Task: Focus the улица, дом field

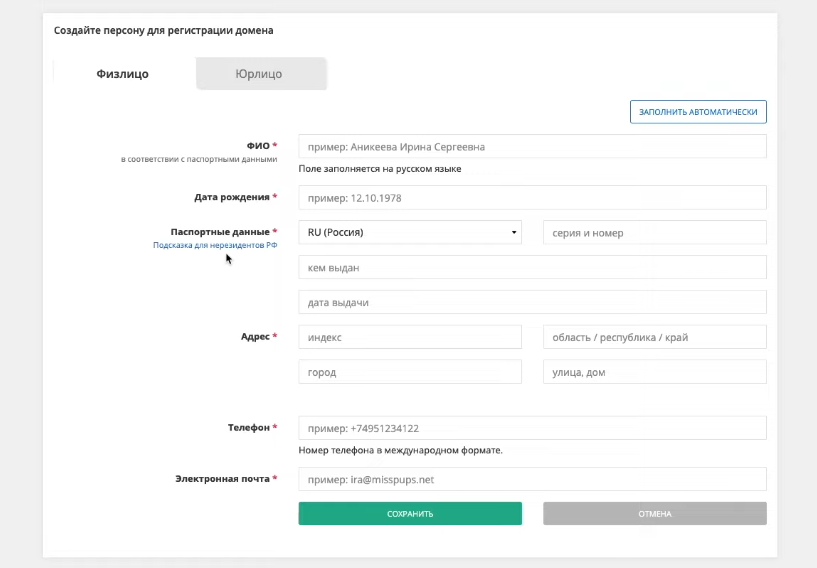Action: pos(654,372)
